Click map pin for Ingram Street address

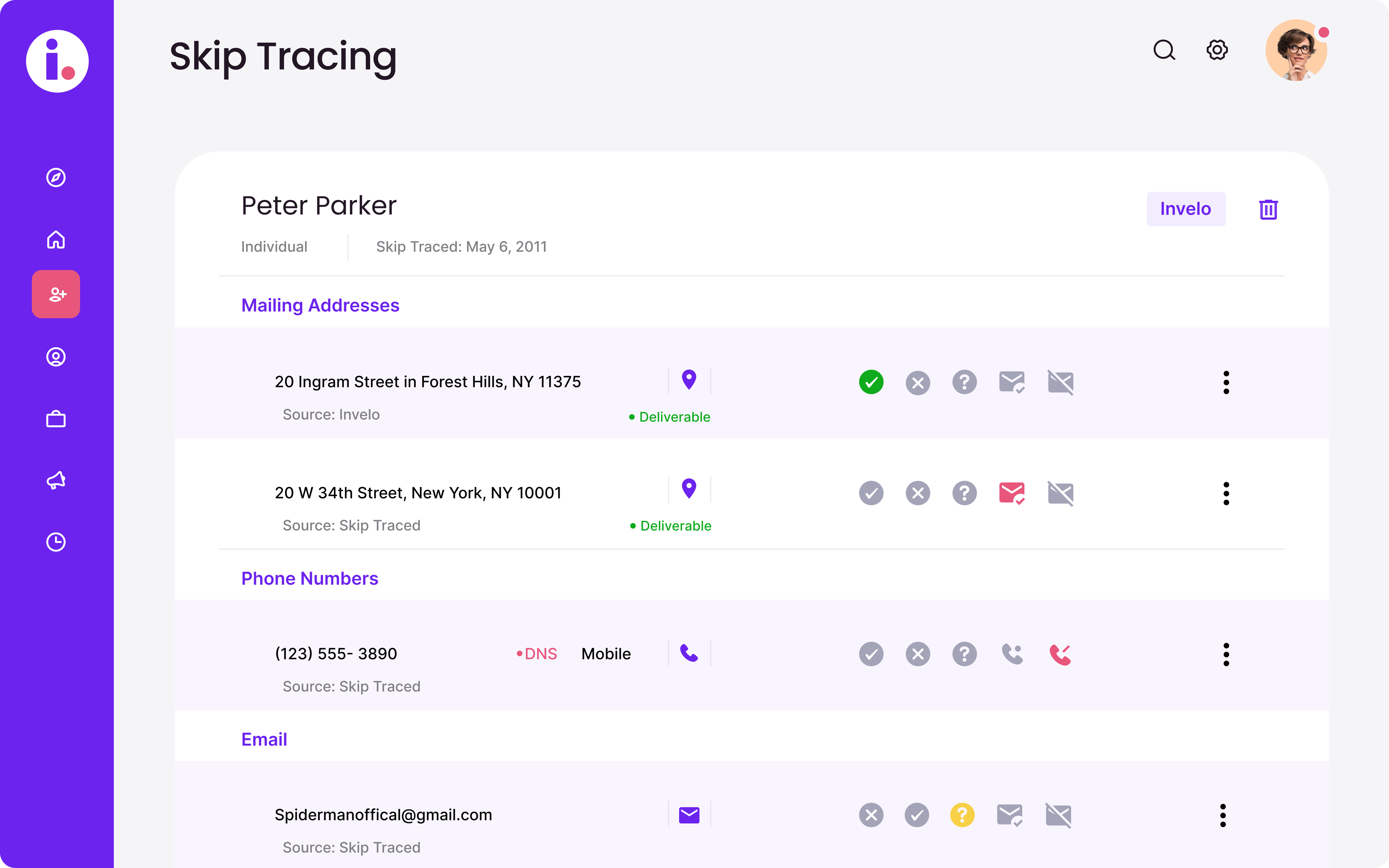[689, 380]
